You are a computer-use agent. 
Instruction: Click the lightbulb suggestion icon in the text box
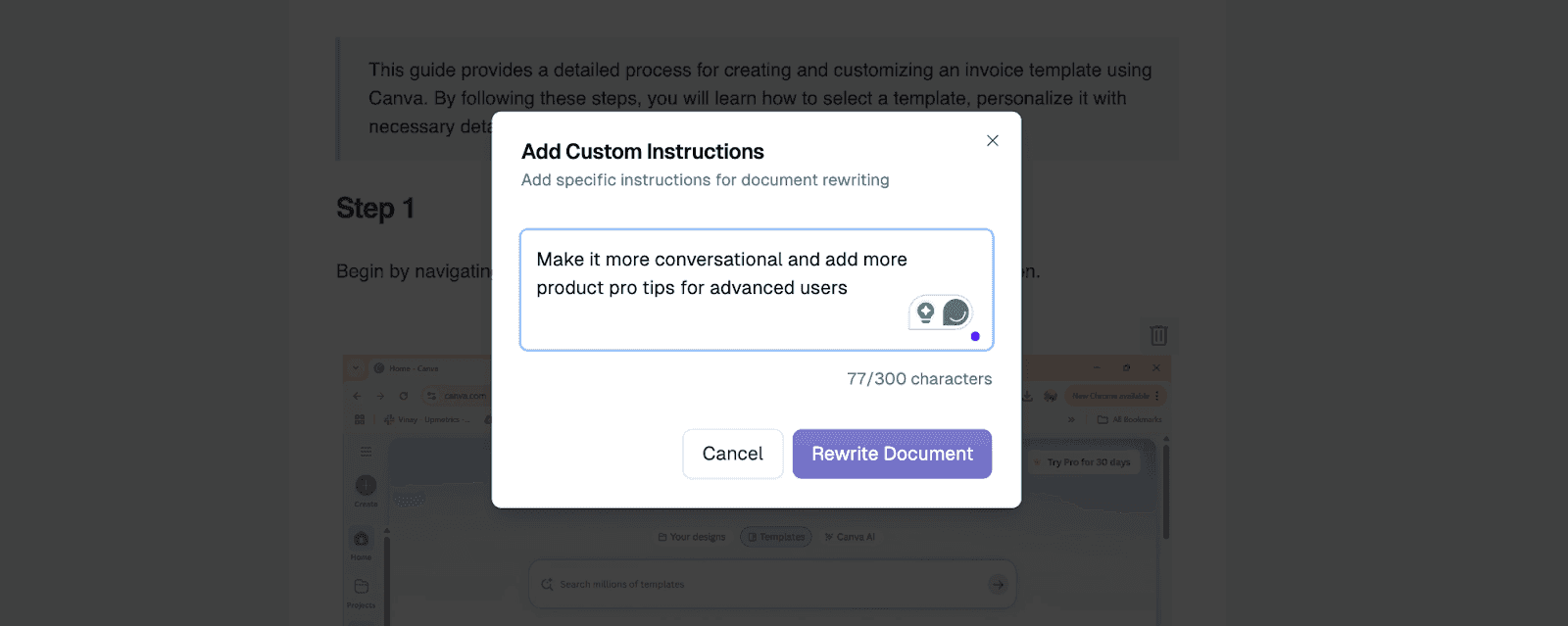(x=925, y=312)
